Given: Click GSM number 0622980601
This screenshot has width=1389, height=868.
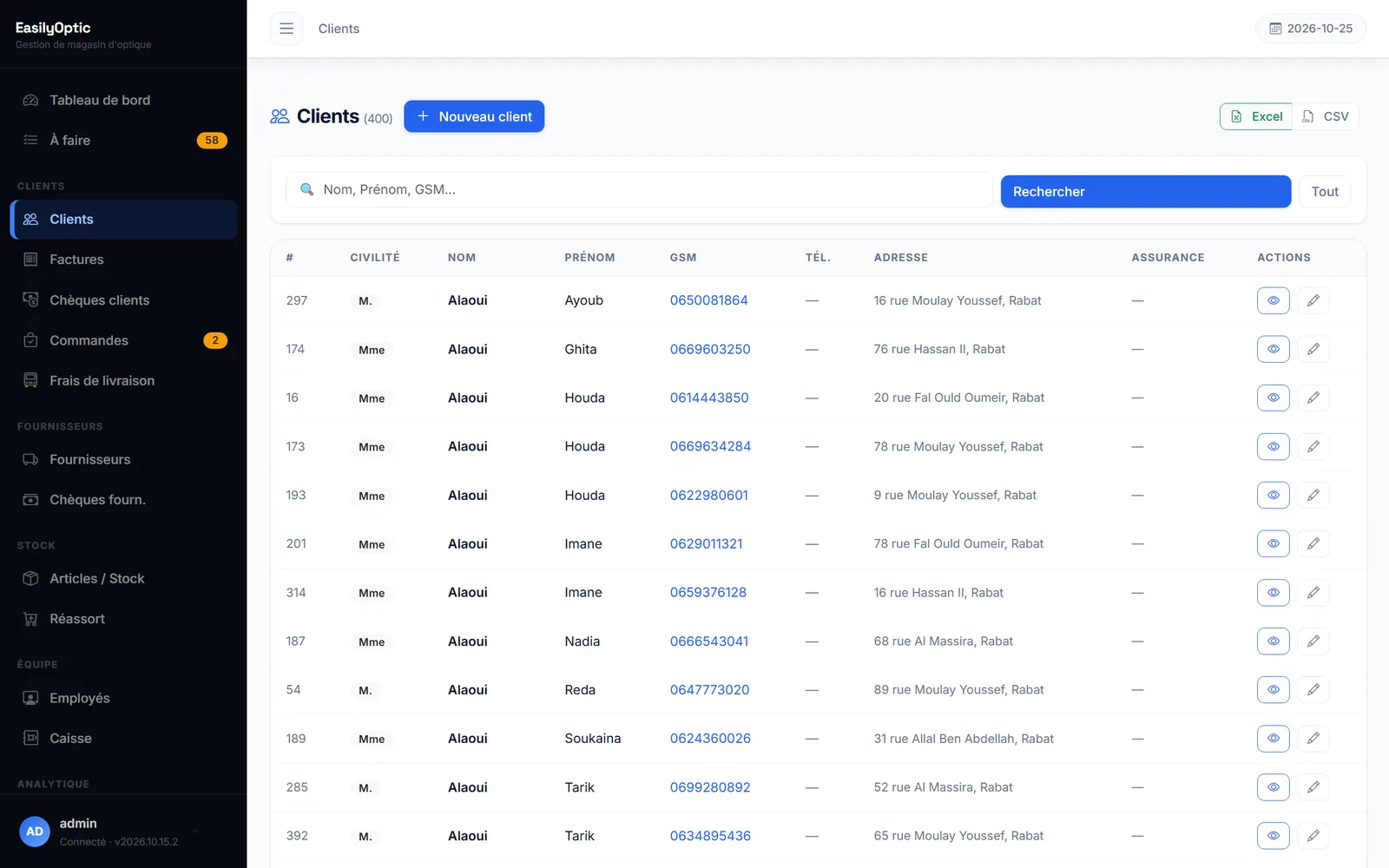Looking at the screenshot, I should [708, 495].
